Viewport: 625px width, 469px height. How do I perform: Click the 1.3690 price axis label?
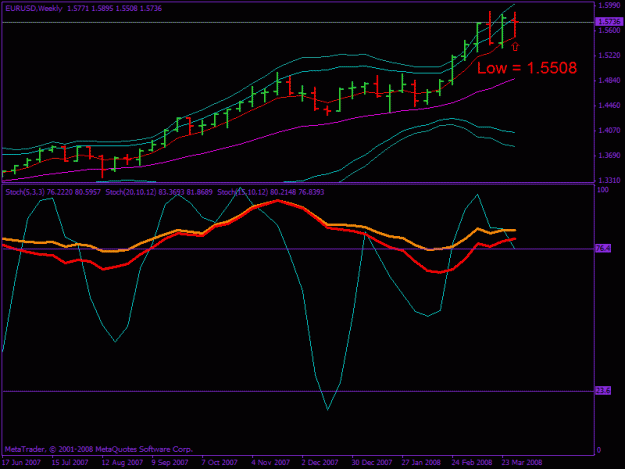pyautogui.click(x=609, y=155)
